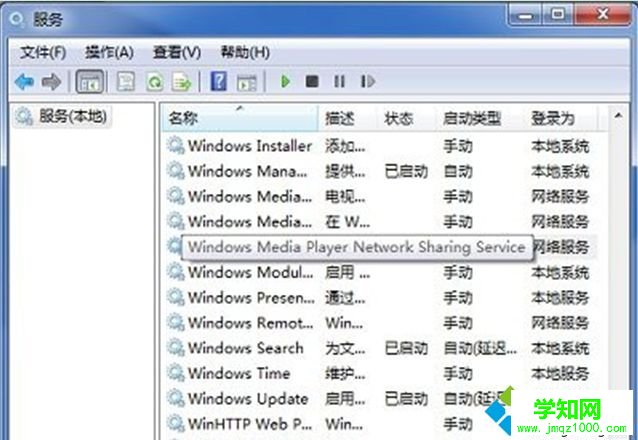The height and width of the screenshot is (440, 638).
Task: Click 自动(延迟... startup type in Windows Search row
Action: [480, 348]
